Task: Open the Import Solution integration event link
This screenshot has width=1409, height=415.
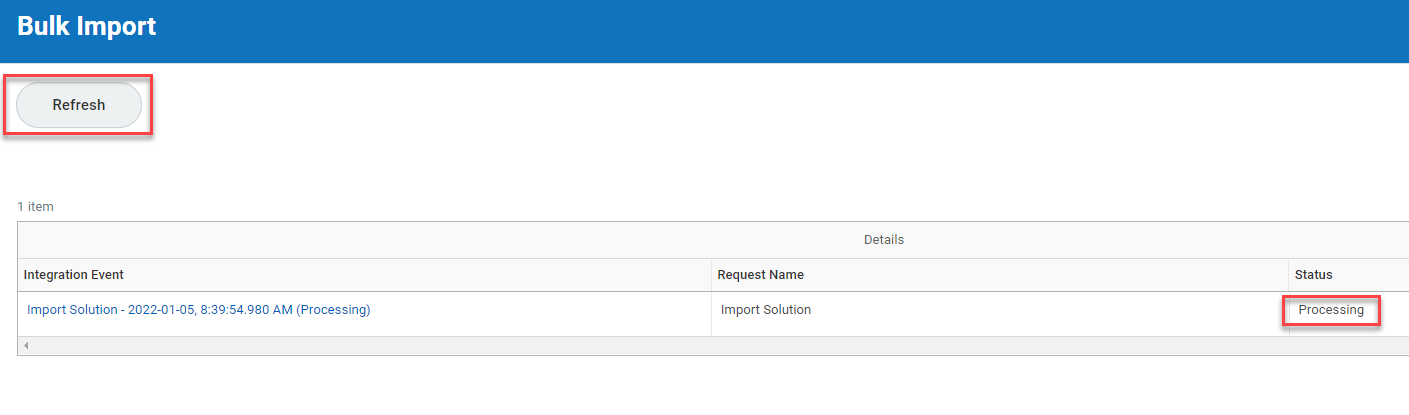Action: 198,310
